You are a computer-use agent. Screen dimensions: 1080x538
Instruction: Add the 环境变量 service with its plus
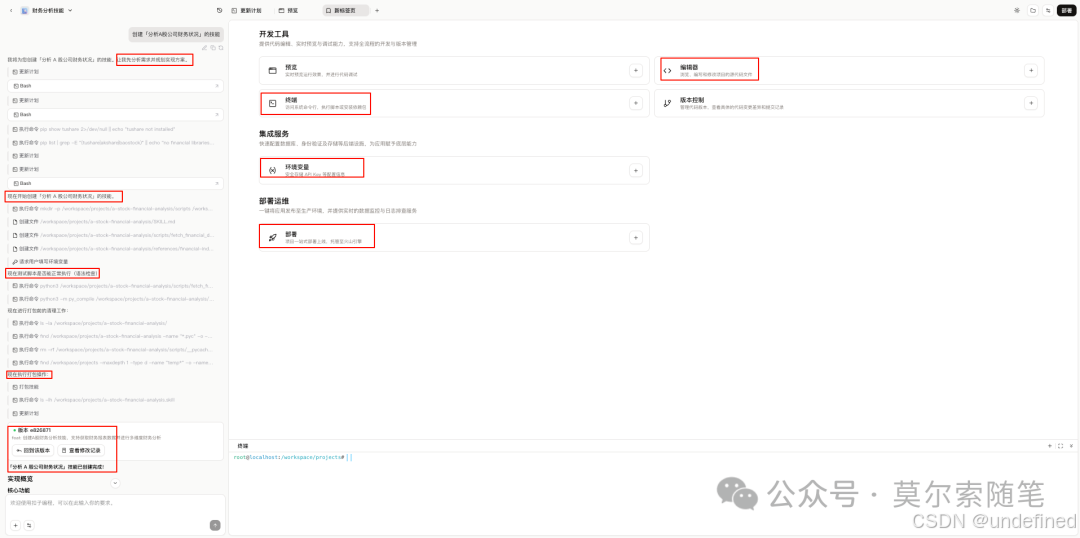636,169
